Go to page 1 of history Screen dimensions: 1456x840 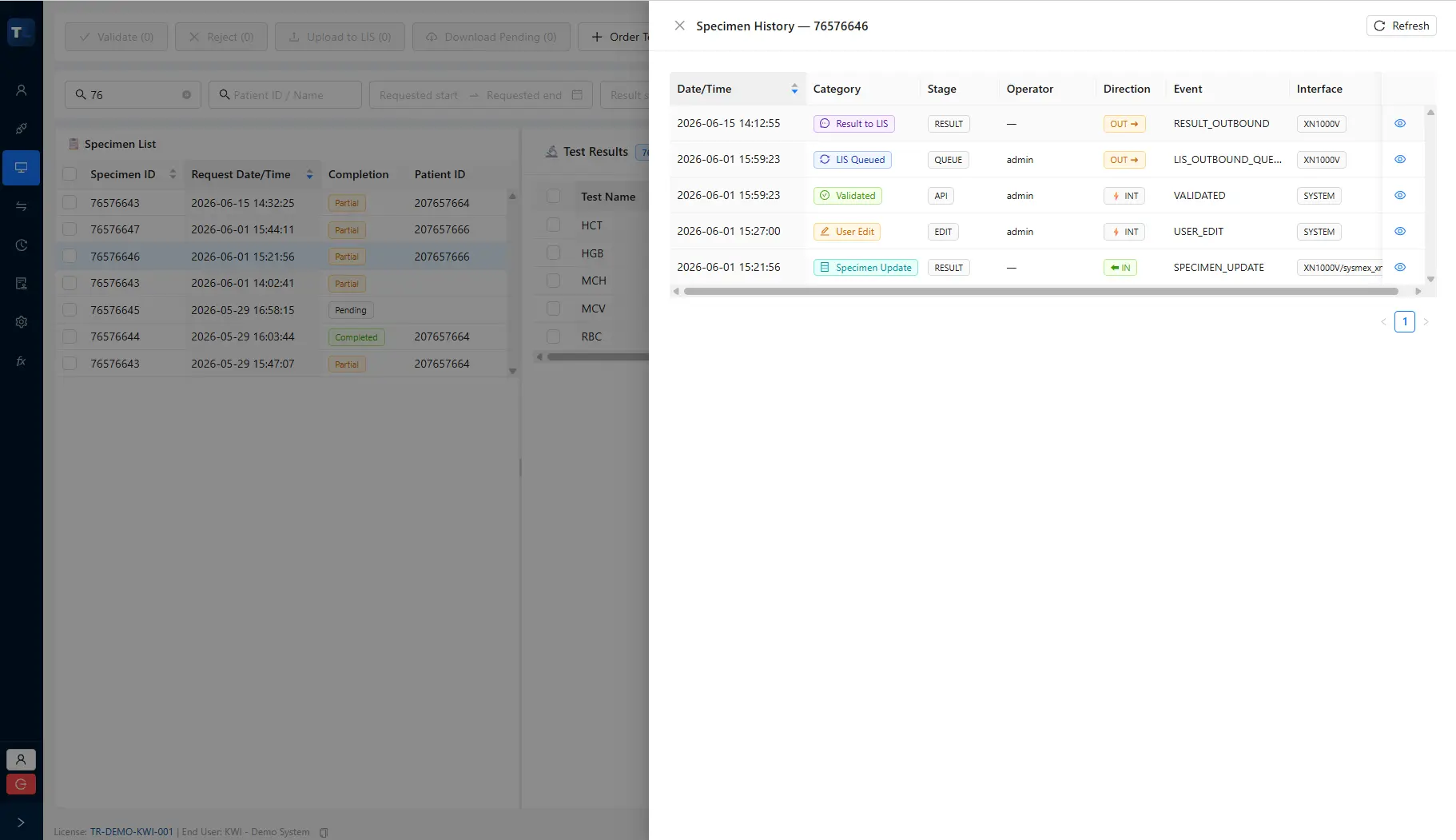click(x=1404, y=321)
